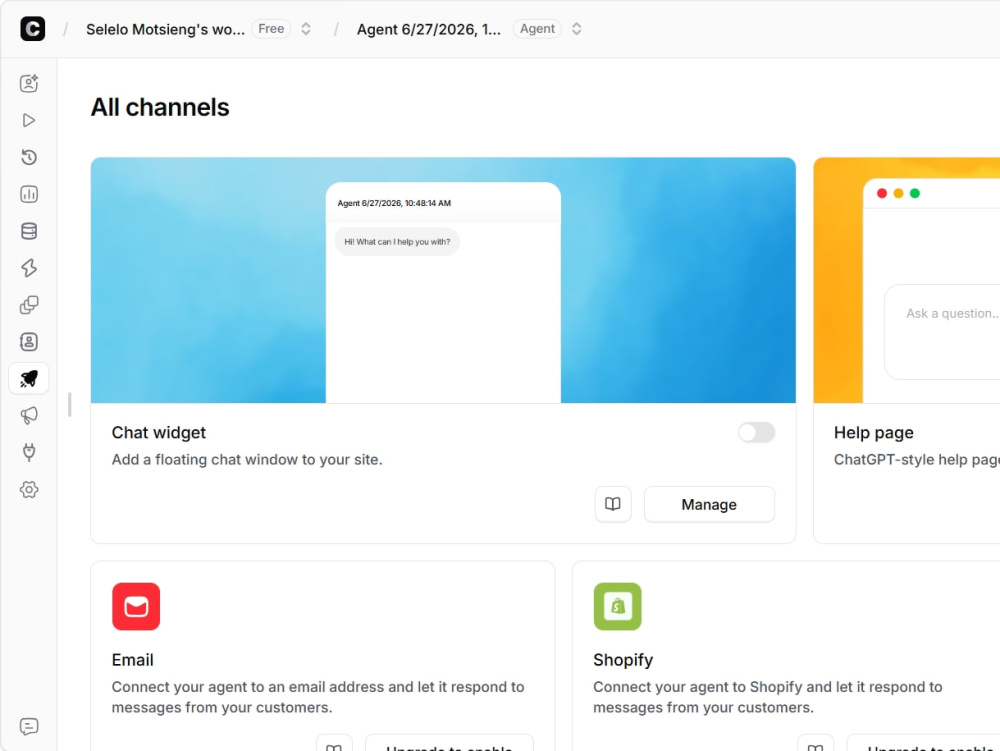This screenshot has width=1000, height=751.
Task: Click 'Hi! What can I help you with?' bubble
Action: coord(397,242)
